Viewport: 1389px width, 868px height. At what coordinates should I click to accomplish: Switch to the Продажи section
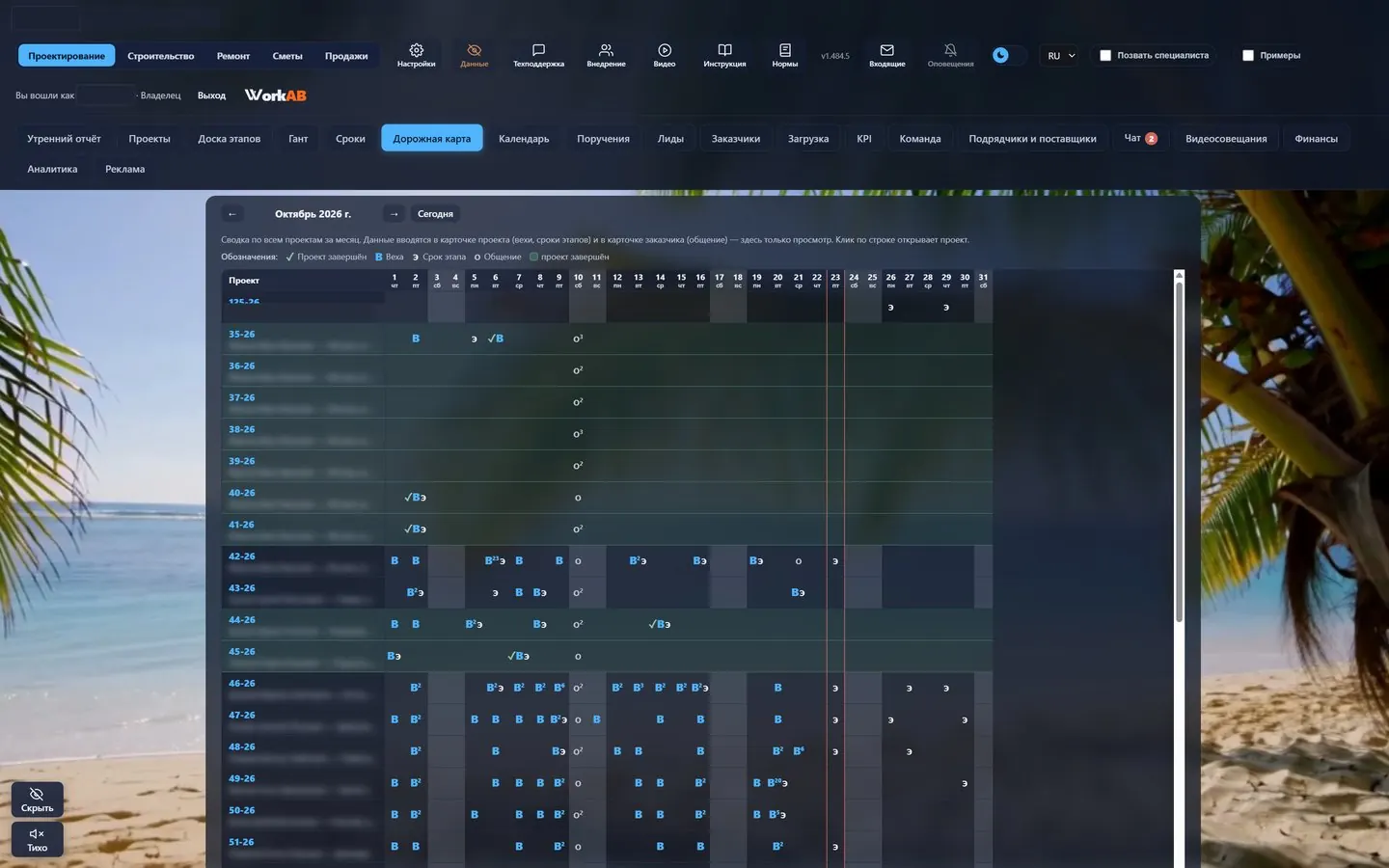click(346, 56)
